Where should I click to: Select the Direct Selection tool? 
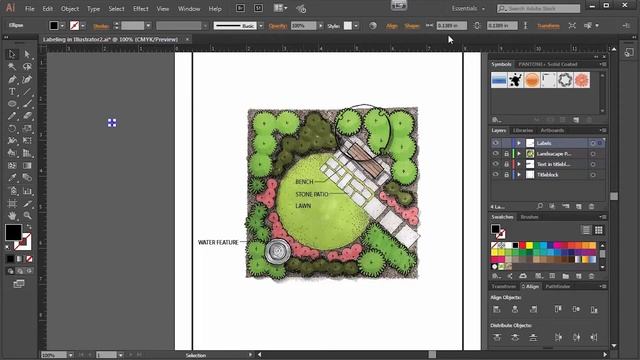point(27,54)
